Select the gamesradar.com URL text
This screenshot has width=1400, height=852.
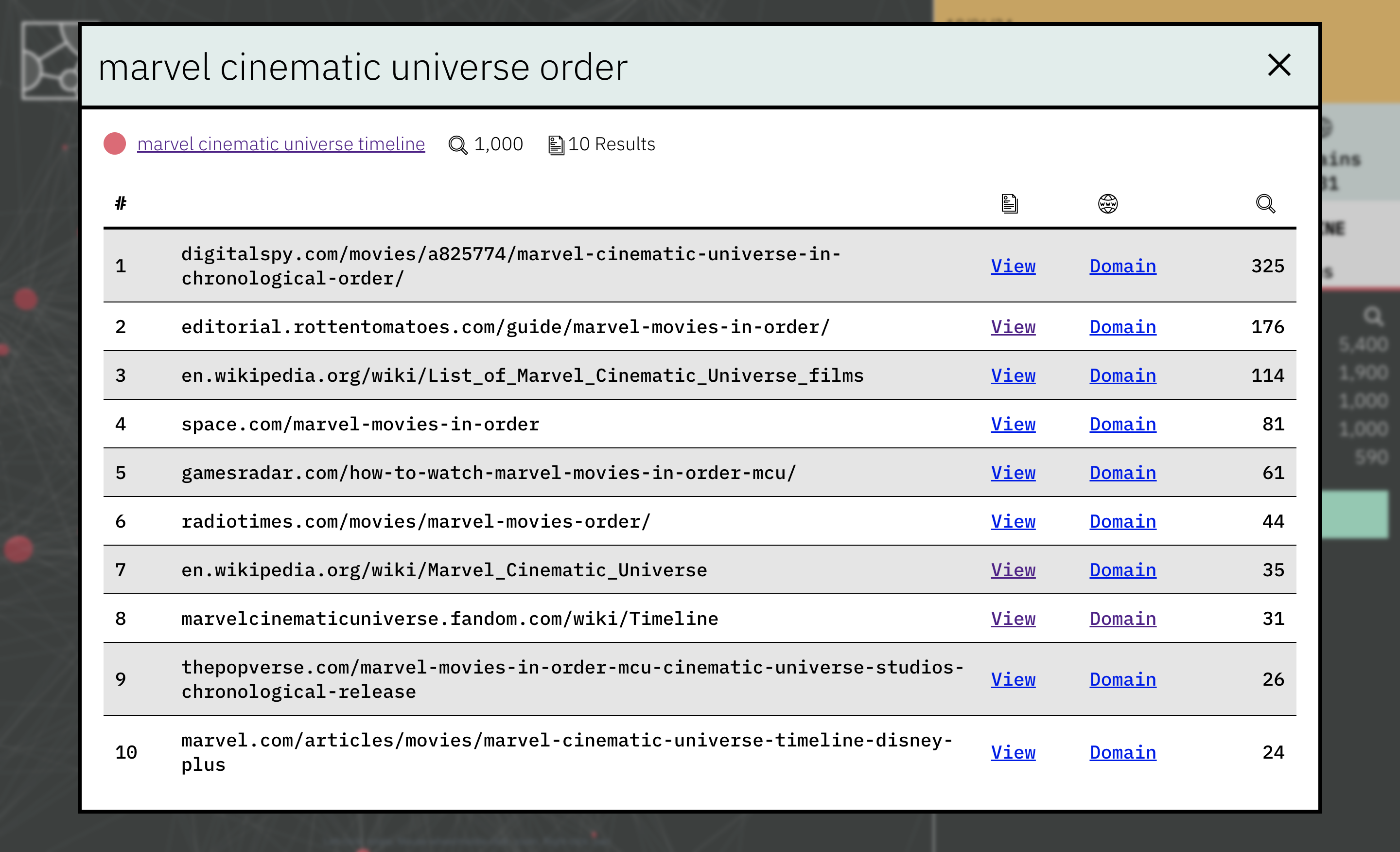click(489, 473)
